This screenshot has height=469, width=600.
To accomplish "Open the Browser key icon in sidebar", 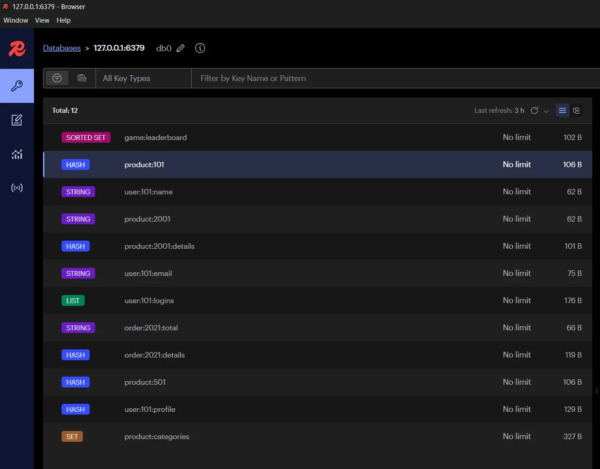I will coord(16,86).
